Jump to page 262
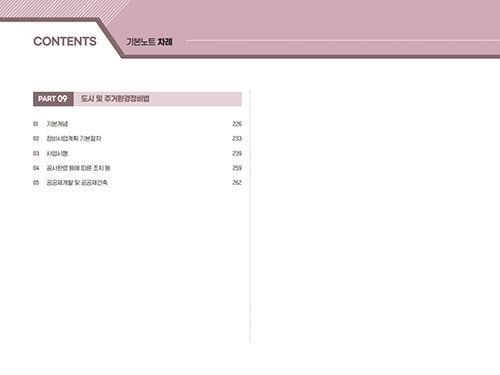The width and height of the screenshot is (500, 375). [237, 183]
